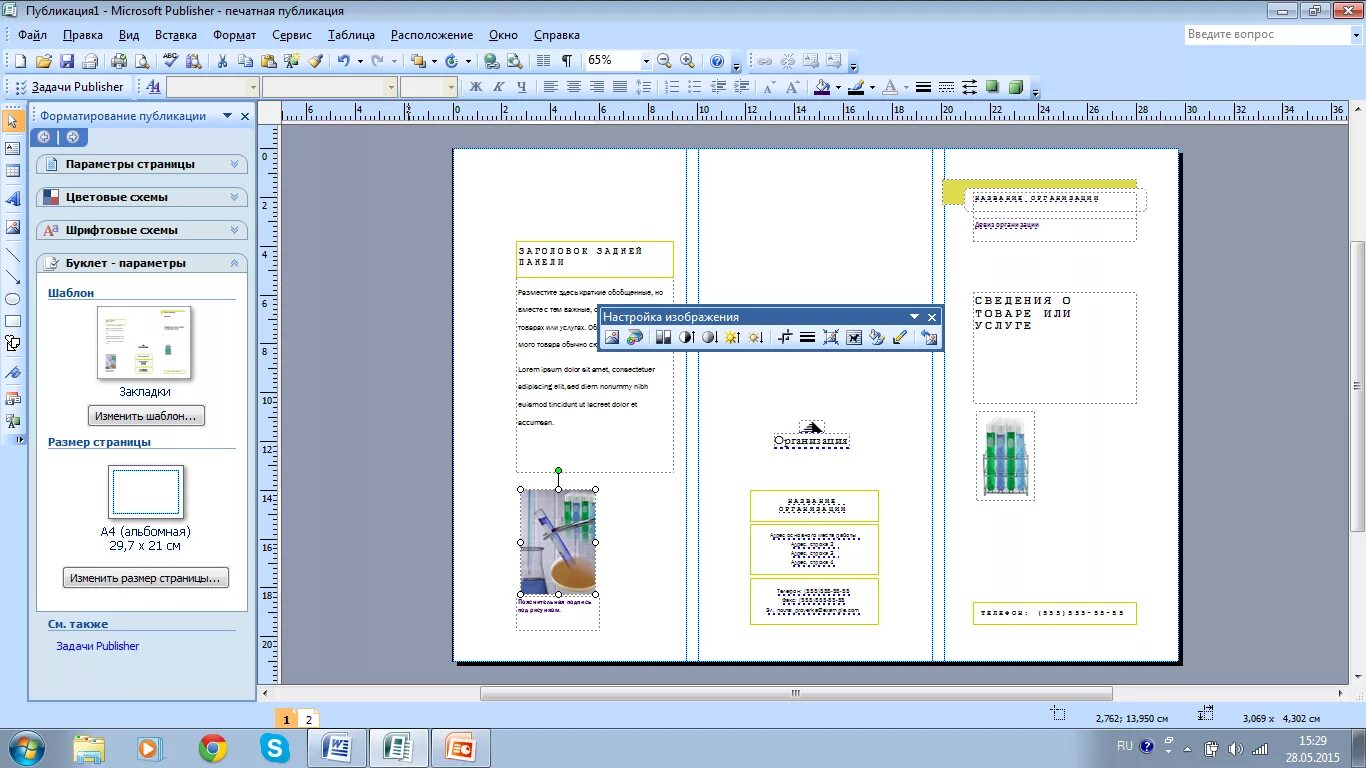The image size is (1366, 768).
Task: Click Reset Picture in Picture toolbar
Action: click(929, 338)
